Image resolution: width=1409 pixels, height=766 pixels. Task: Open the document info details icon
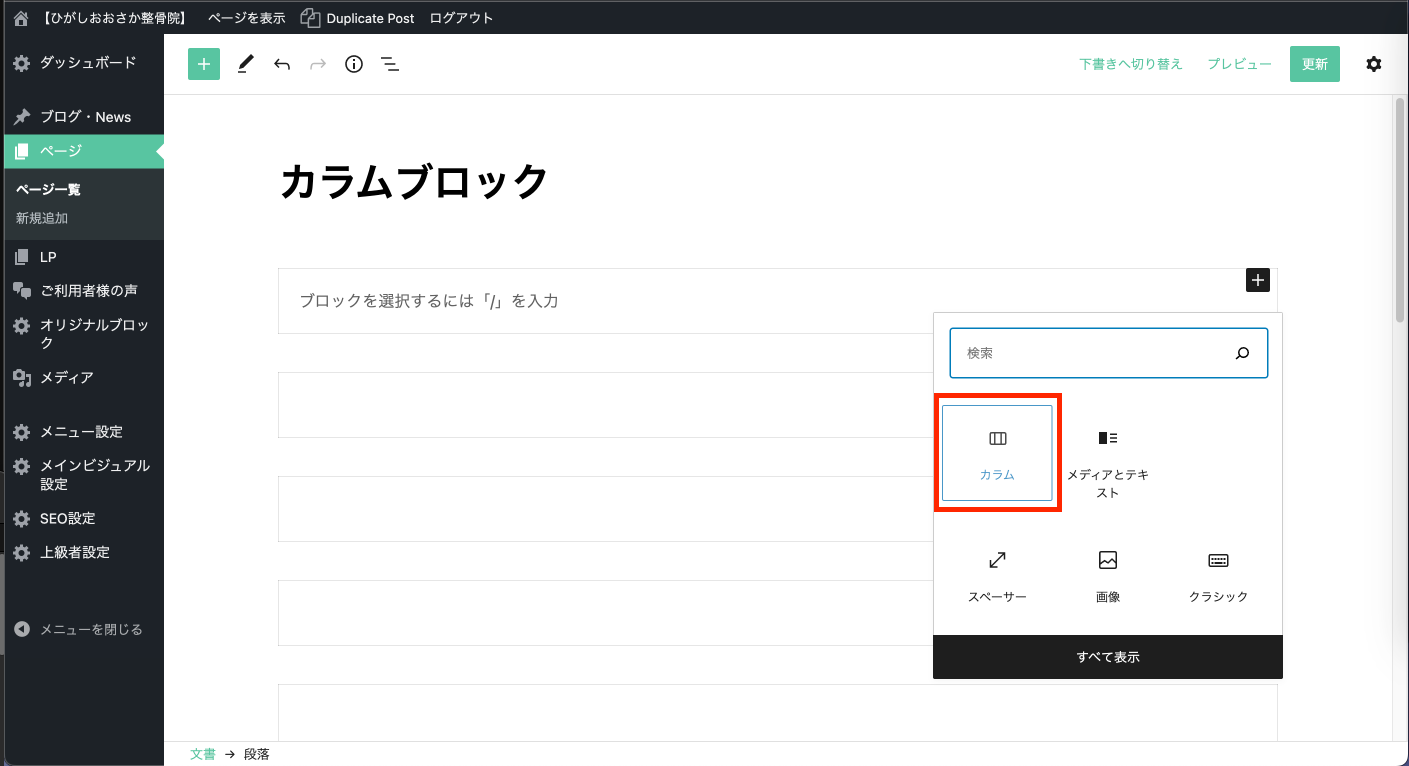point(354,64)
